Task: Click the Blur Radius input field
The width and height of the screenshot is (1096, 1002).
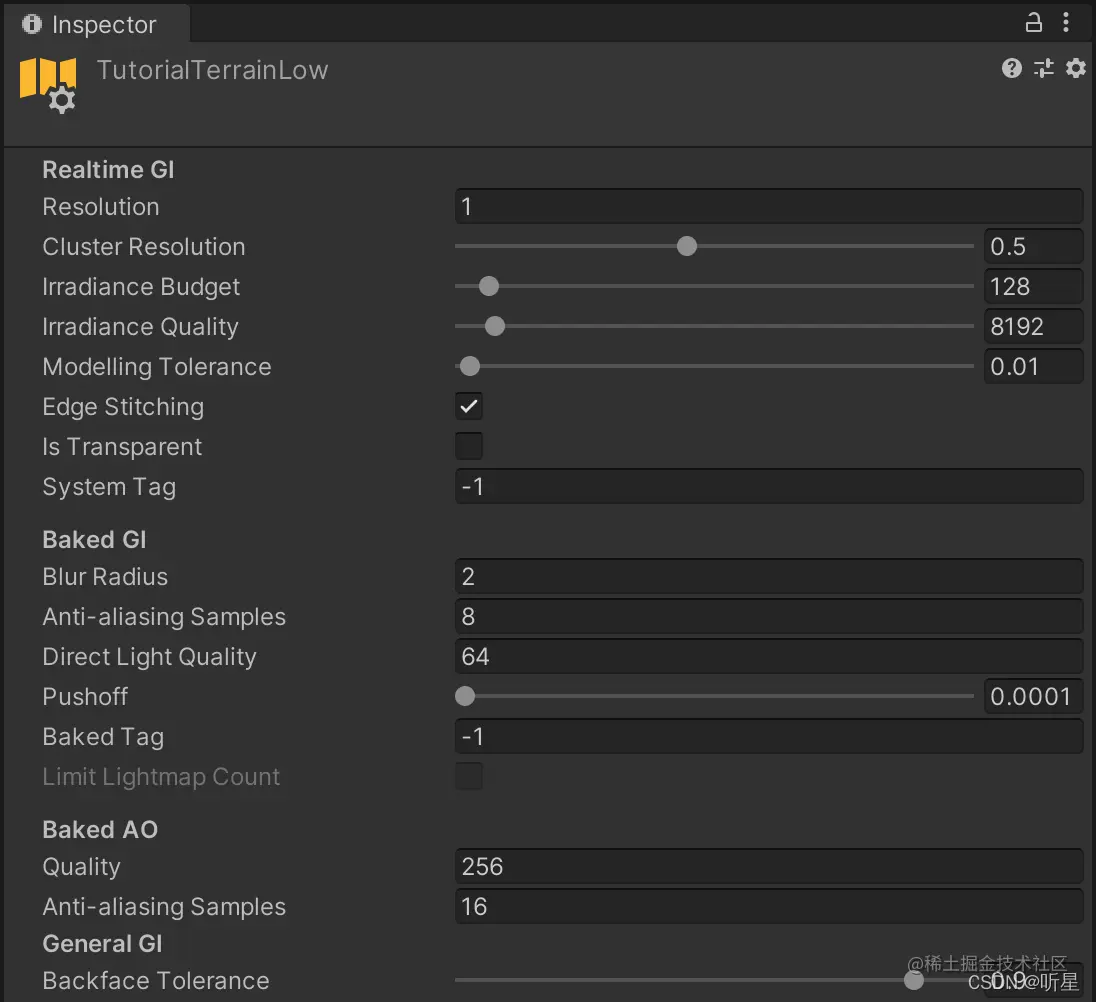Action: tap(769, 576)
